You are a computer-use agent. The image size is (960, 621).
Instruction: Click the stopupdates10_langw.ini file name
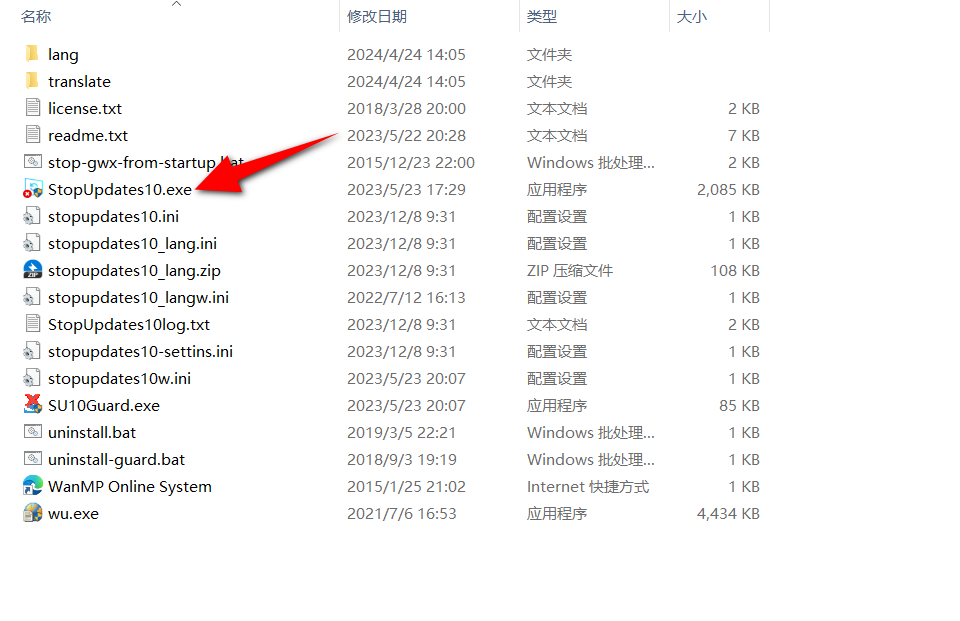tap(138, 298)
